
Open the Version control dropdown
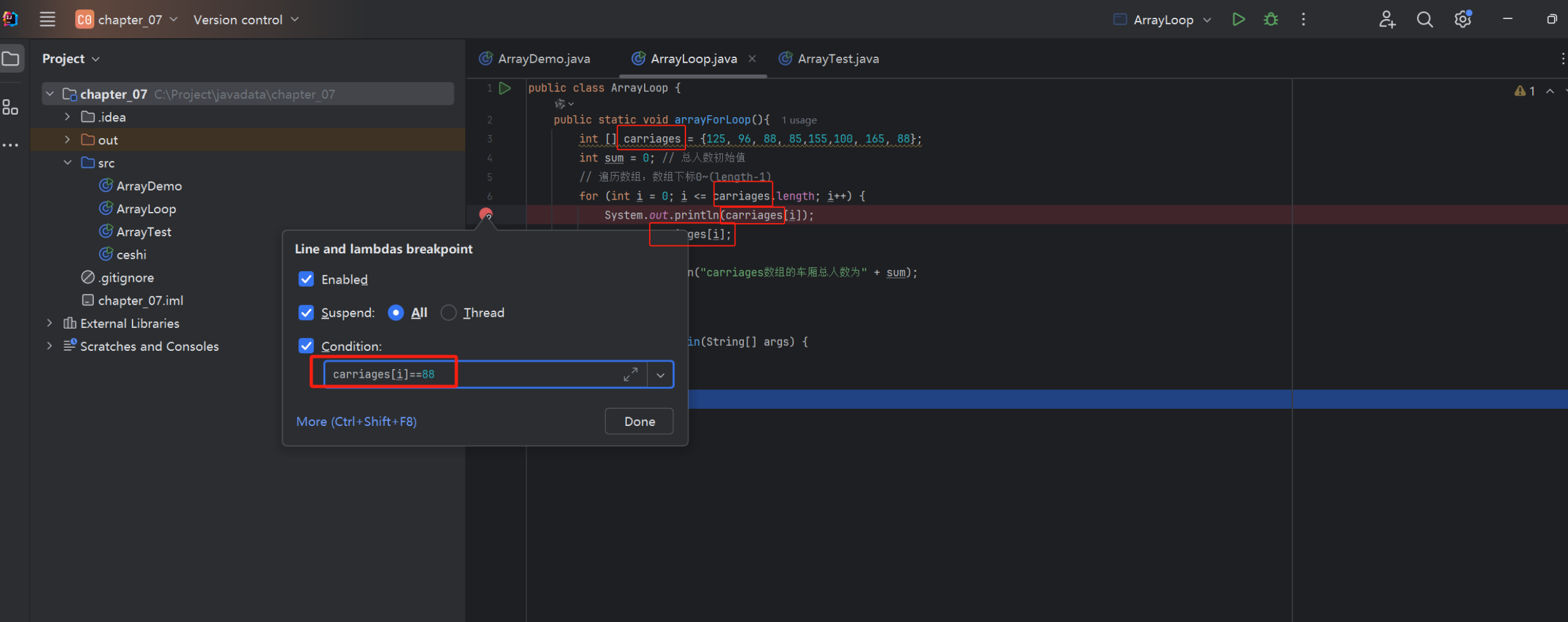point(246,20)
